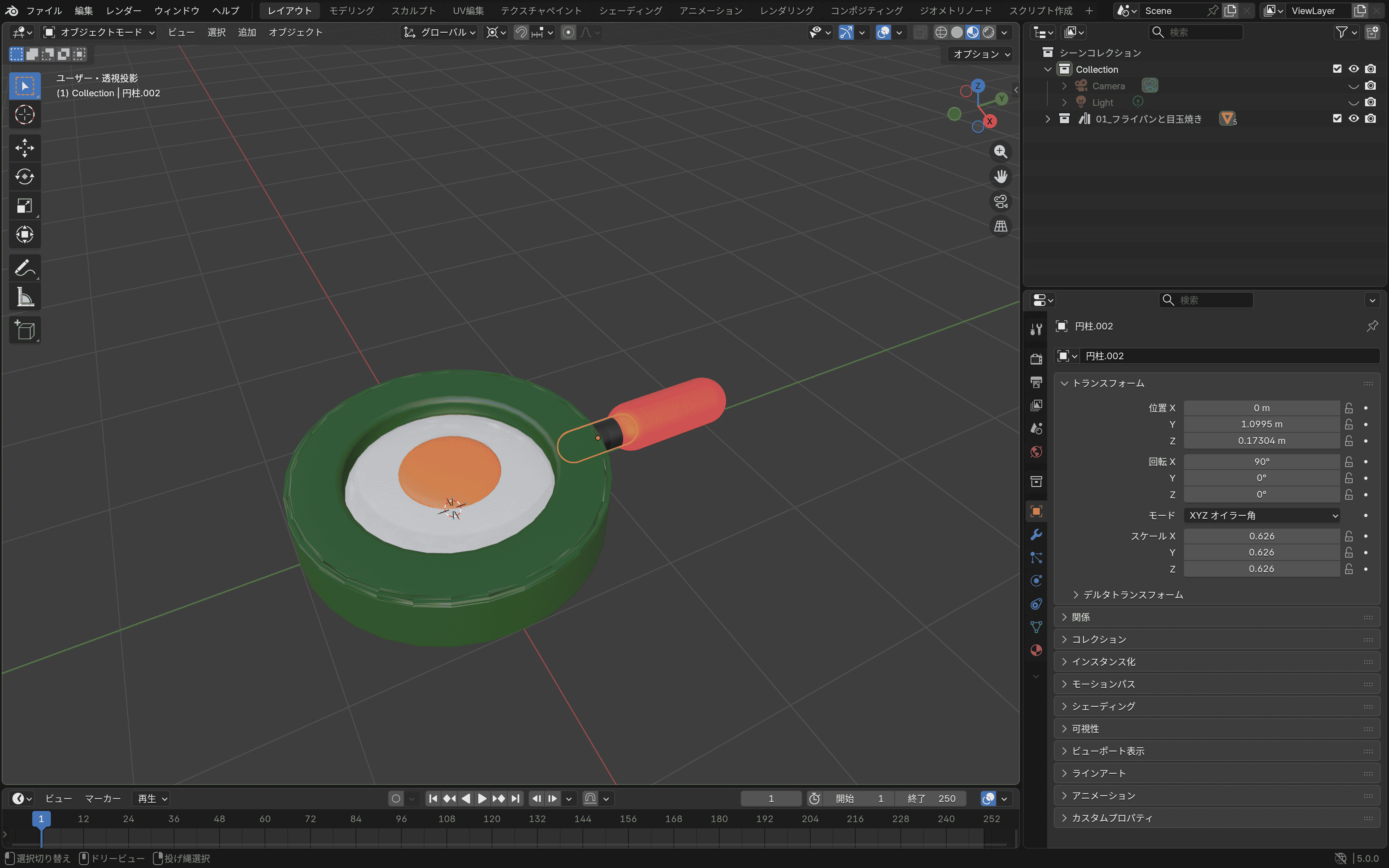Viewport: 1389px width, 868px height.
Task: Open the Object Data mesh tab
Action: [1036, 627]
